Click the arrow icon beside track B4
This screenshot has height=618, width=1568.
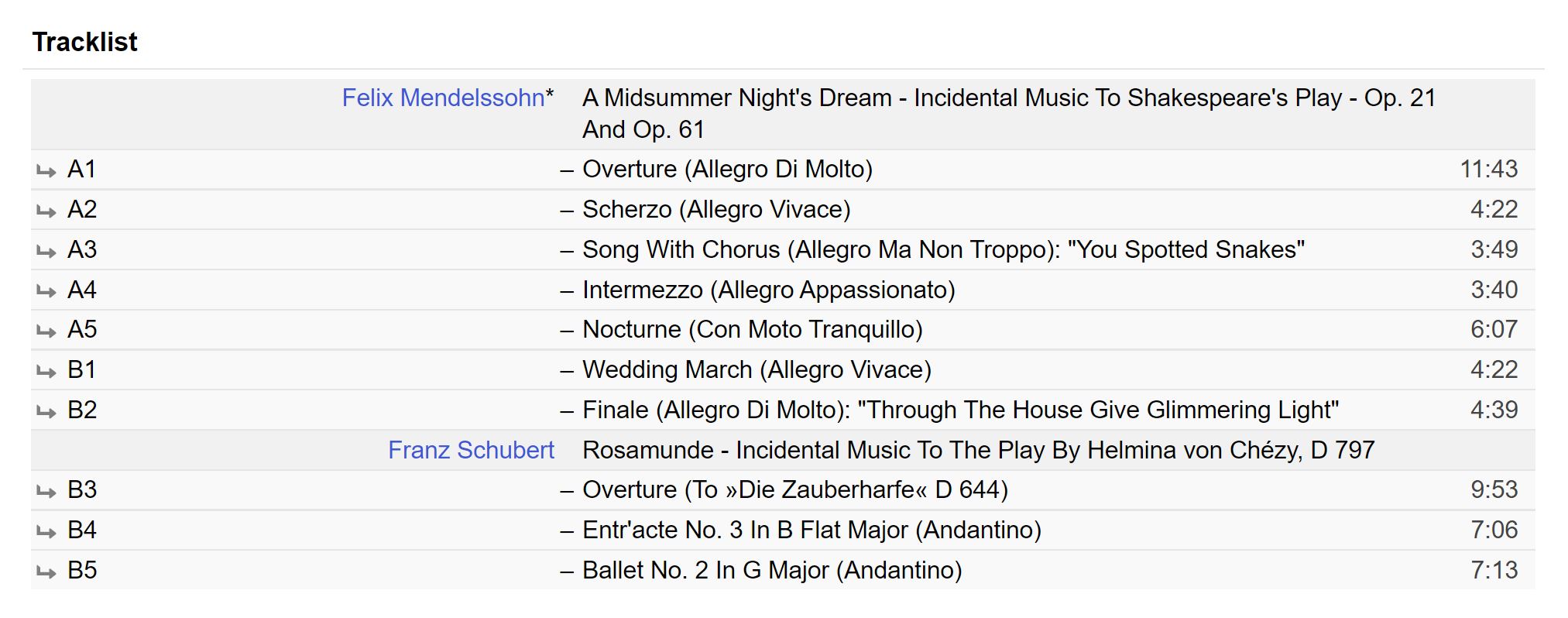(x=46, y=532)
